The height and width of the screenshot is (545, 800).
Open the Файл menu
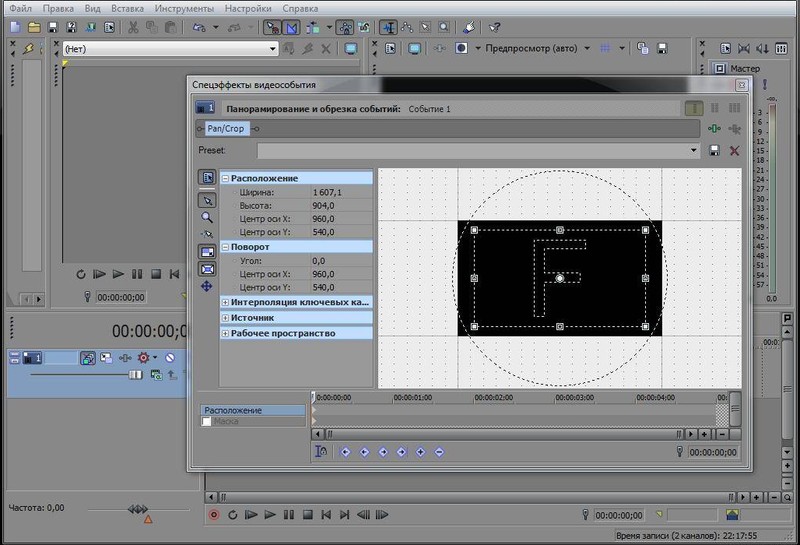(20, 8)
